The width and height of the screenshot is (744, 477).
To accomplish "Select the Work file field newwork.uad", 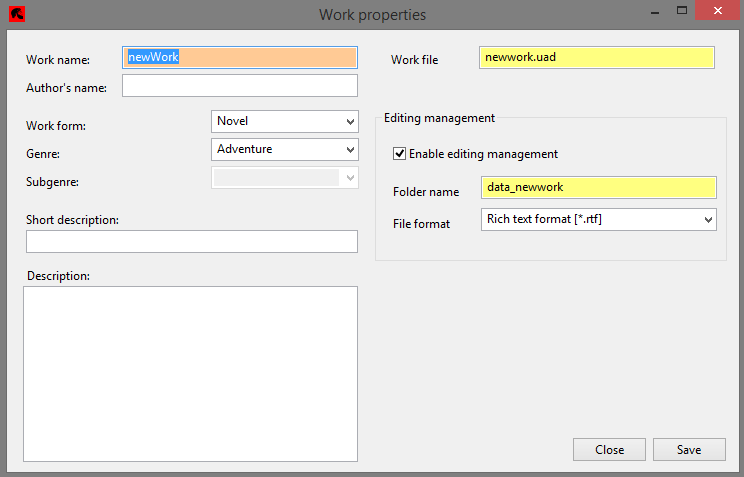I will 597,57.
